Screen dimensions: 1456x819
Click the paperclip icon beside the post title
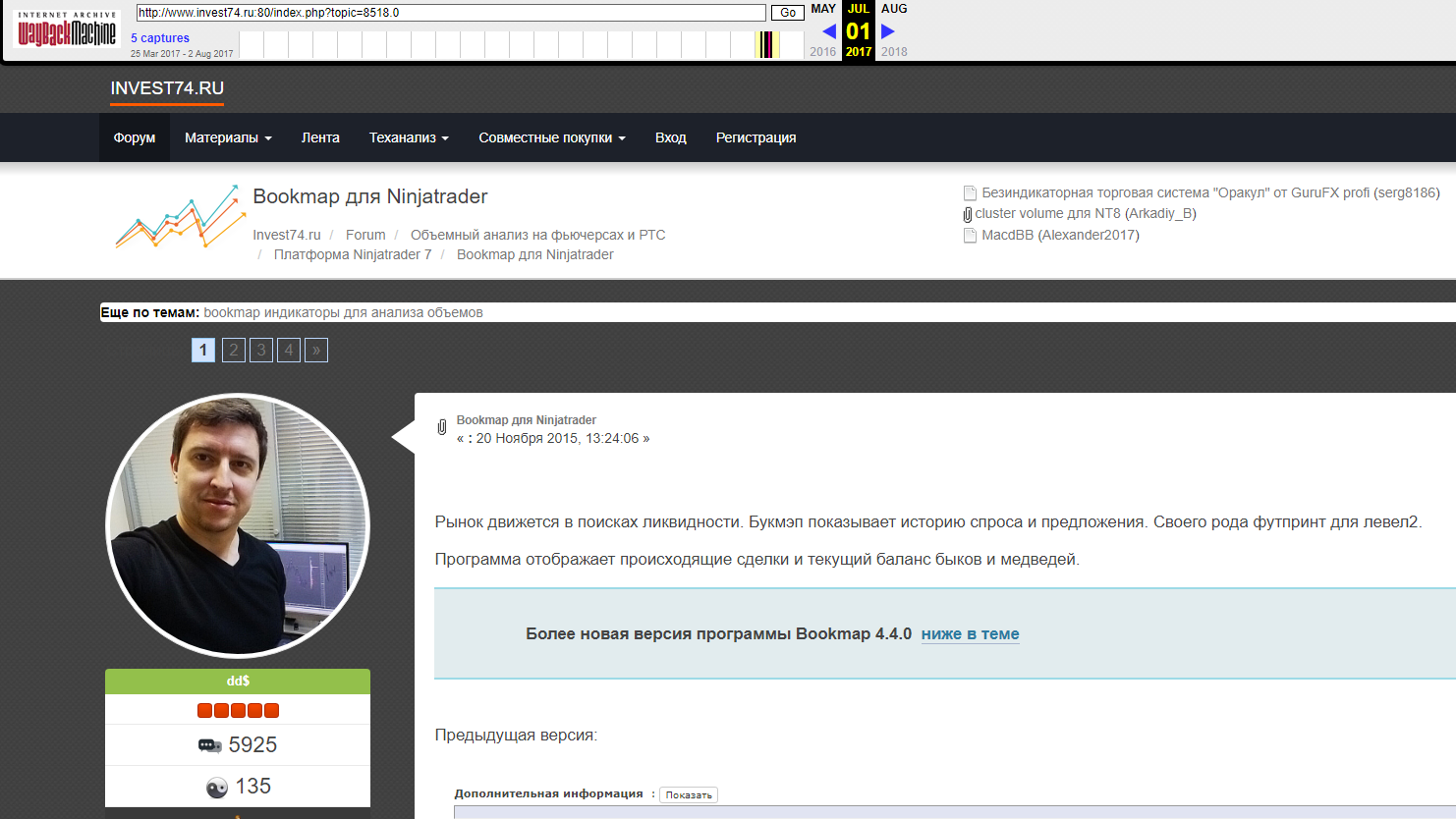[x=442, y=427]
